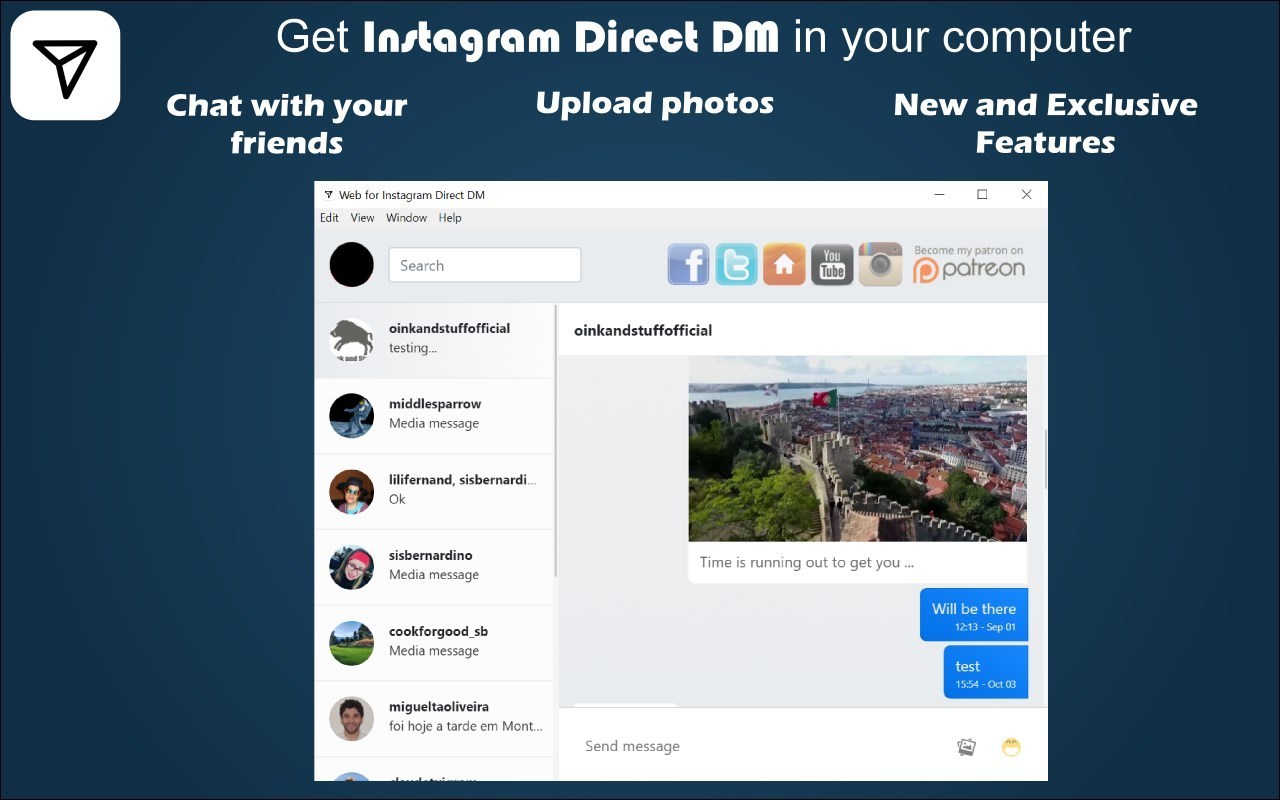Image resolution: width=1280 pixels, height=800 pixels.
Task: Click the 'Will be there' message bubble
Action: click(974, 615)
